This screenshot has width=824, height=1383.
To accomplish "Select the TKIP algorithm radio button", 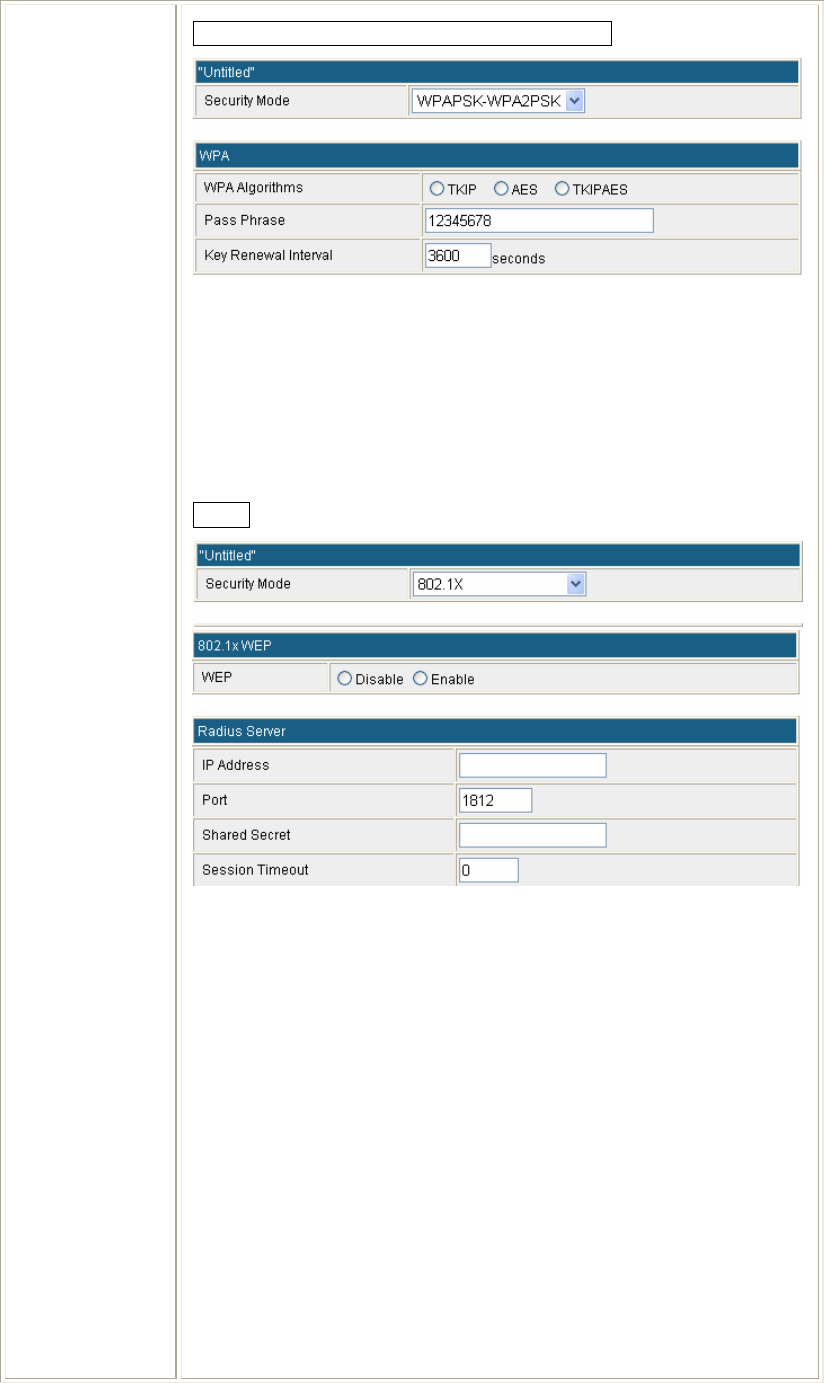I will pyautogui.click(x=437, y=189).
